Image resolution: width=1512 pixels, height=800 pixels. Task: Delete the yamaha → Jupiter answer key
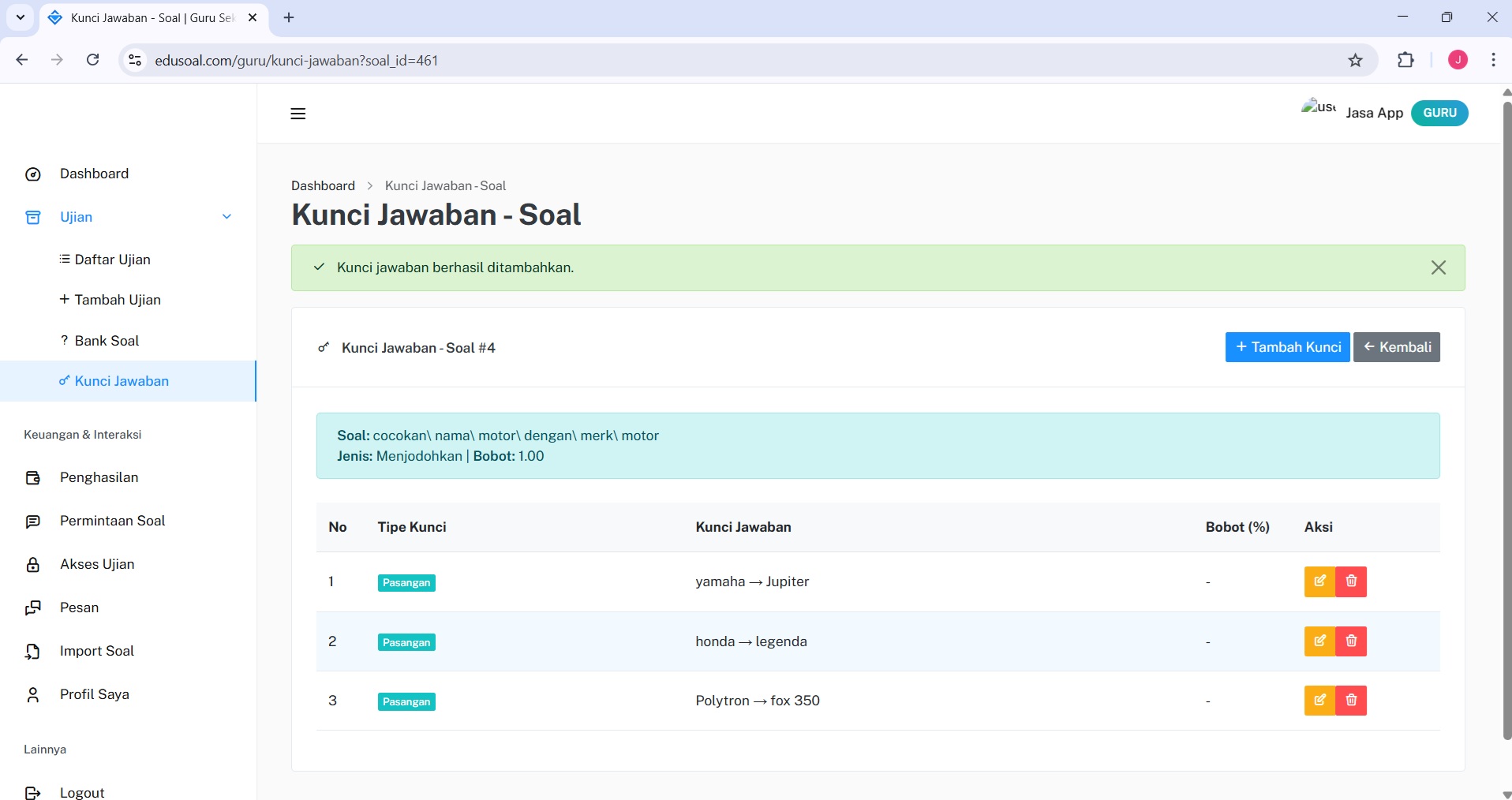point(1351,581)
